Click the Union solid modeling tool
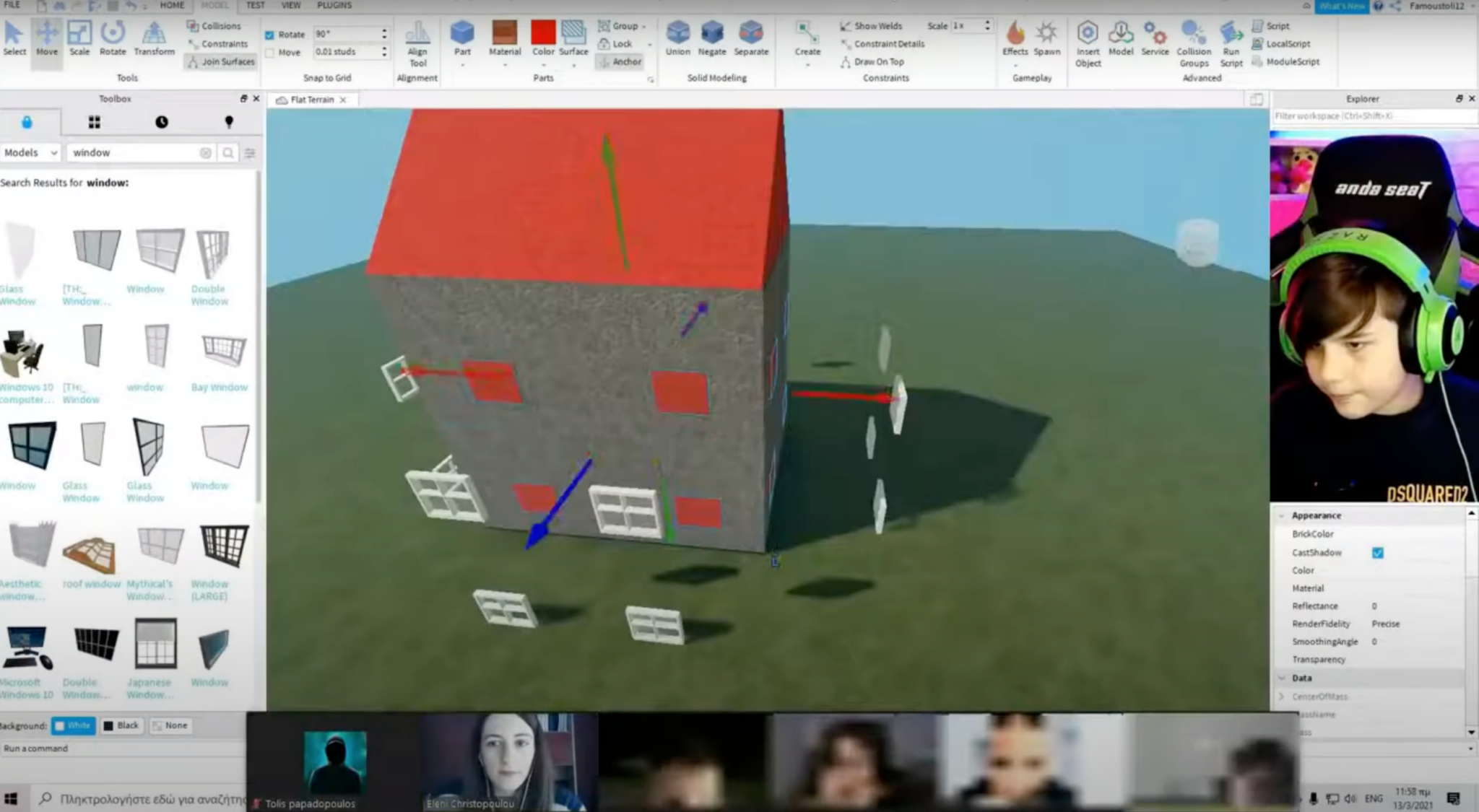Screen dimensions: 1479x812 pyautogui.click(x=677, y=38)
